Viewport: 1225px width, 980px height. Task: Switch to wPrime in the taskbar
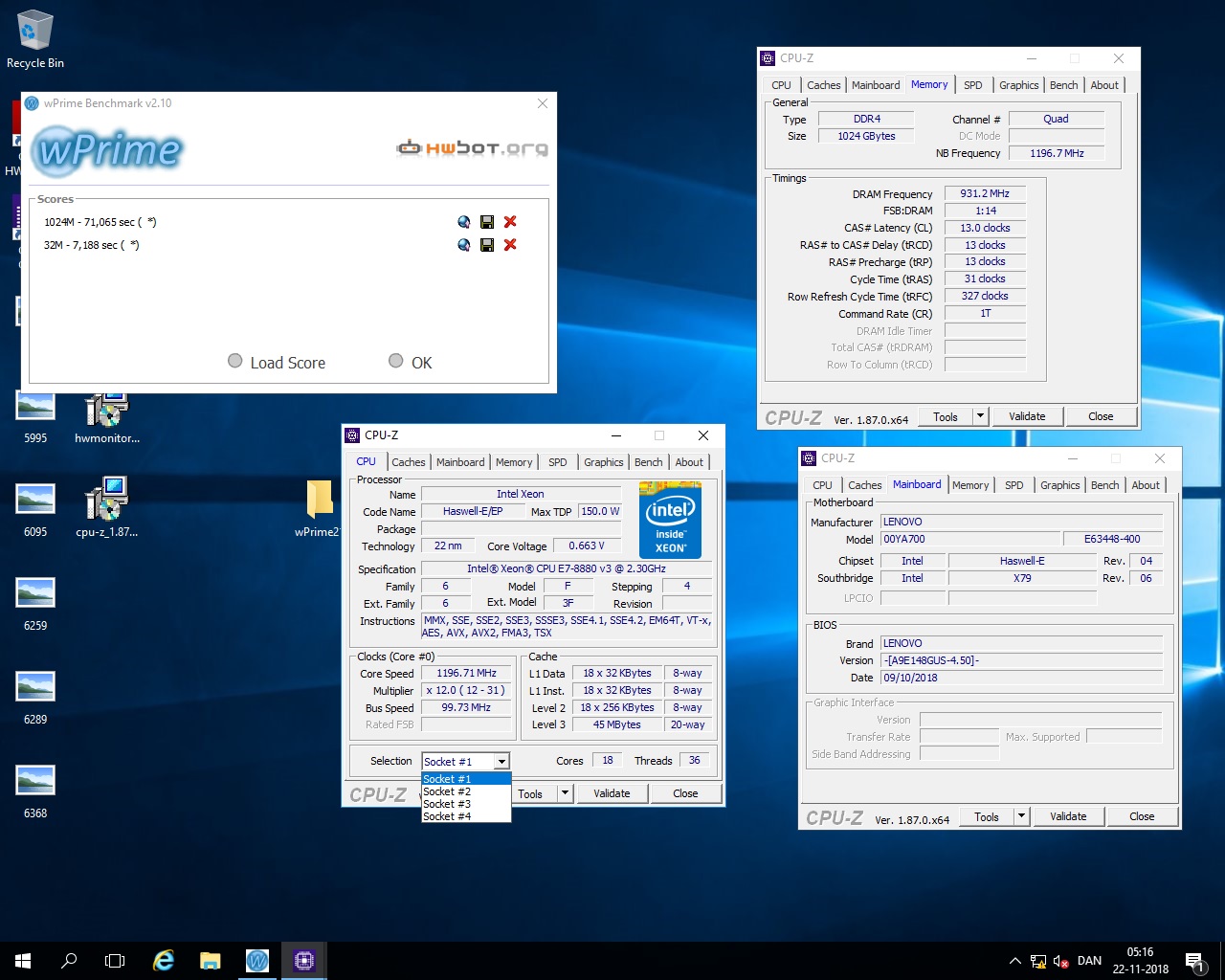point(256,961)
